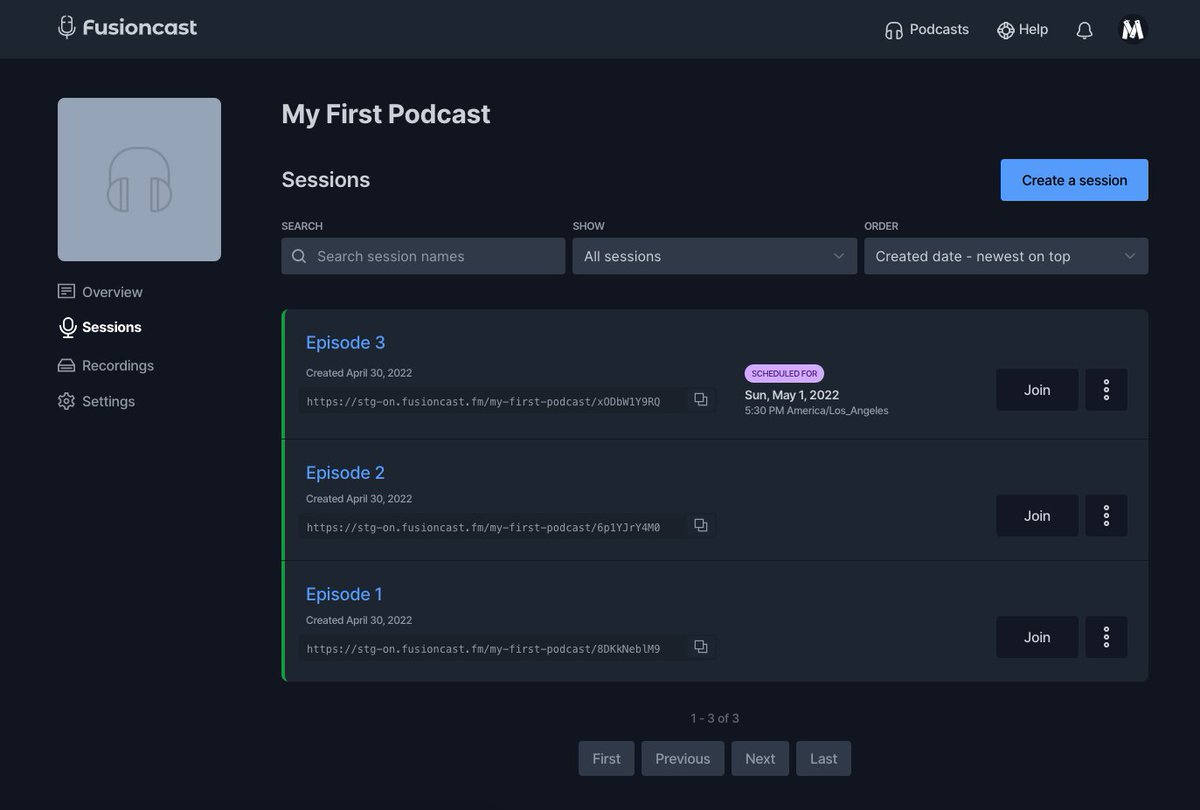The width and height of the screenshot is (1200, 810).
Task: Open the Episode 3 session link
Action: pos(345,343)
